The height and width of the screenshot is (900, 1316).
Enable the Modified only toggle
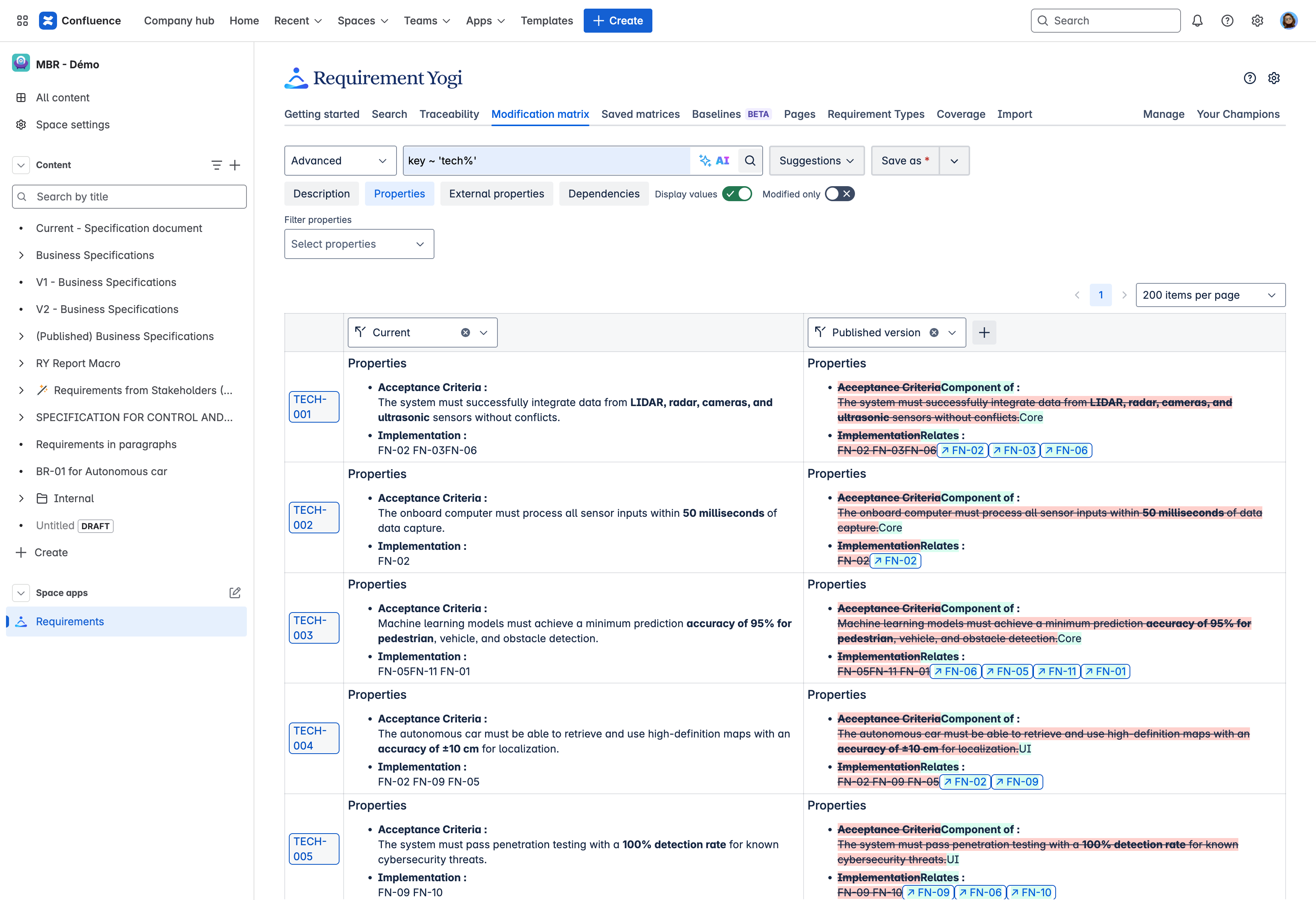(x=839, y=194)
